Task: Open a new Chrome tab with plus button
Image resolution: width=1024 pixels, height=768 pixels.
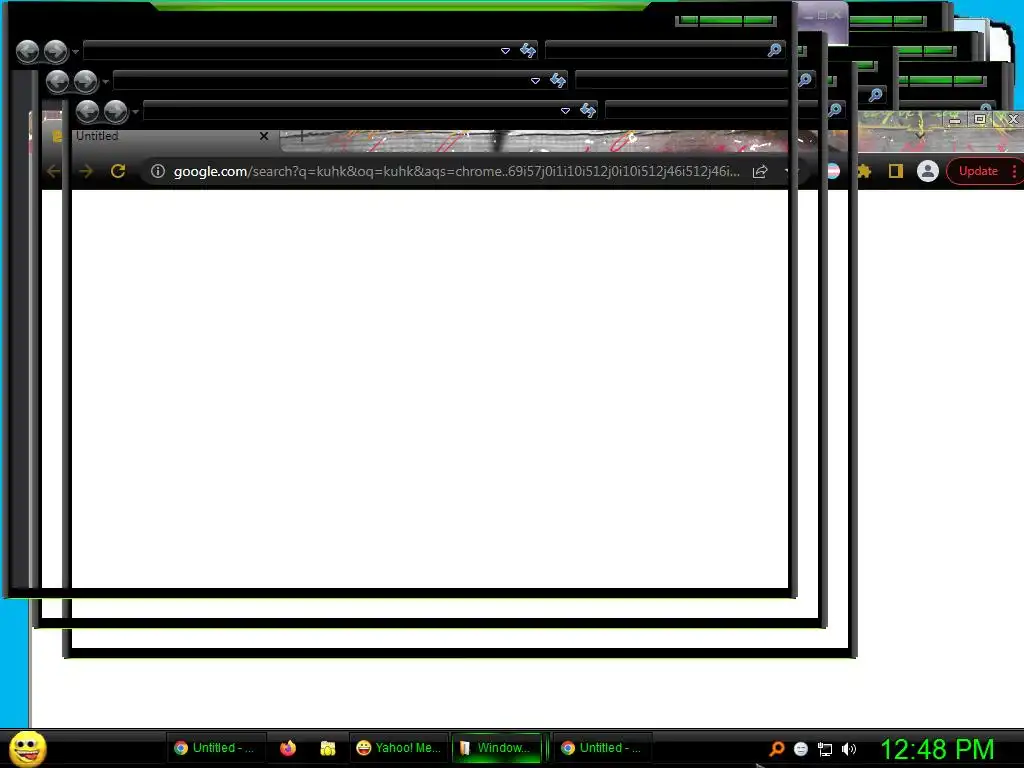Action: (302, 136)
